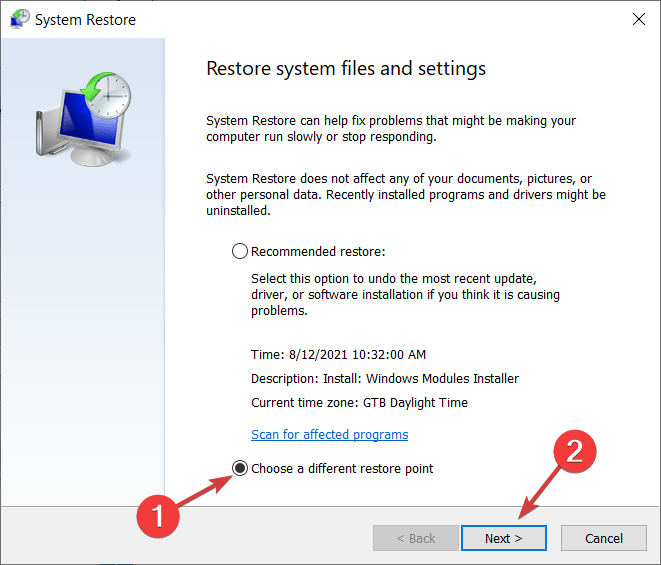Click the paragraph about fixing slow computer problems

click(391, 129)
